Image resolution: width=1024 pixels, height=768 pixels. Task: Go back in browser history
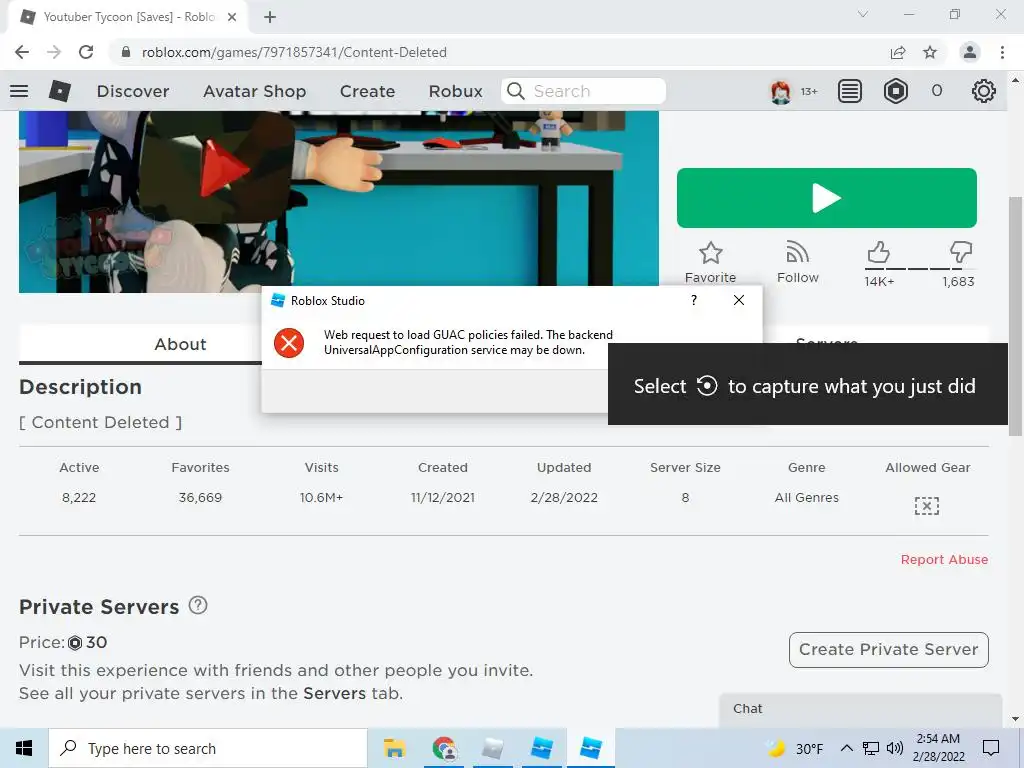click(x=22, y=52)
